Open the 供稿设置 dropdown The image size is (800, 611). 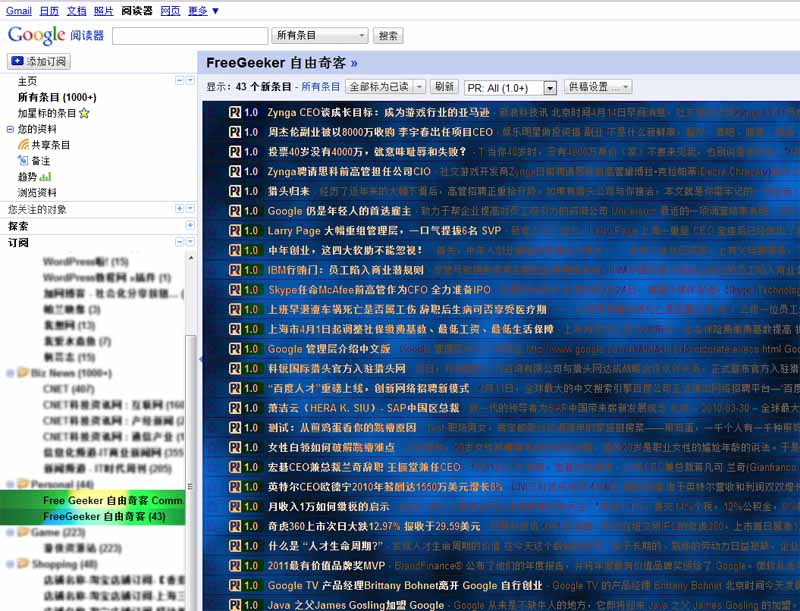tap(598, 87)
